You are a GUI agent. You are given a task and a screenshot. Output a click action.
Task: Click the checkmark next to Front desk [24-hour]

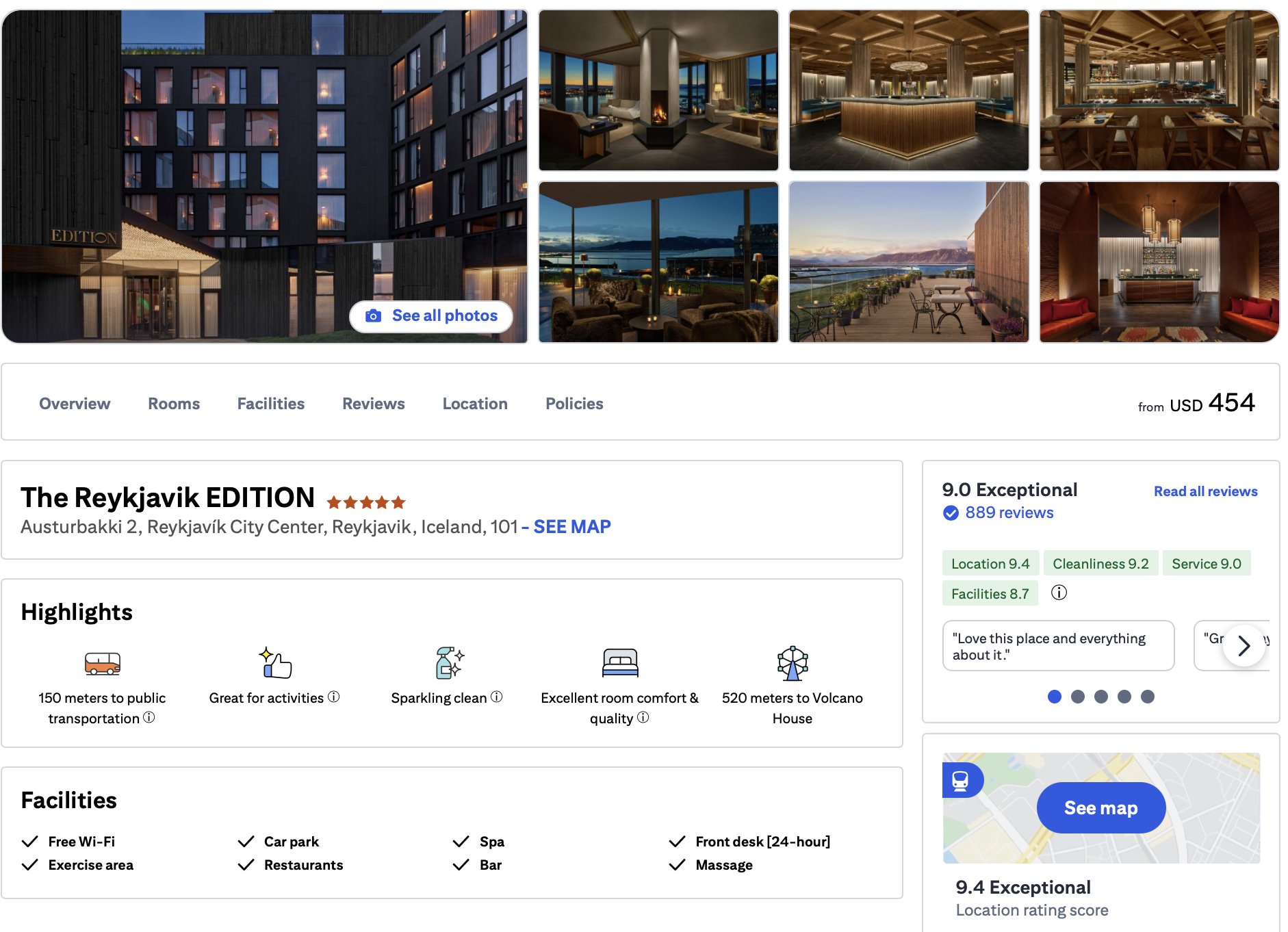678,841
